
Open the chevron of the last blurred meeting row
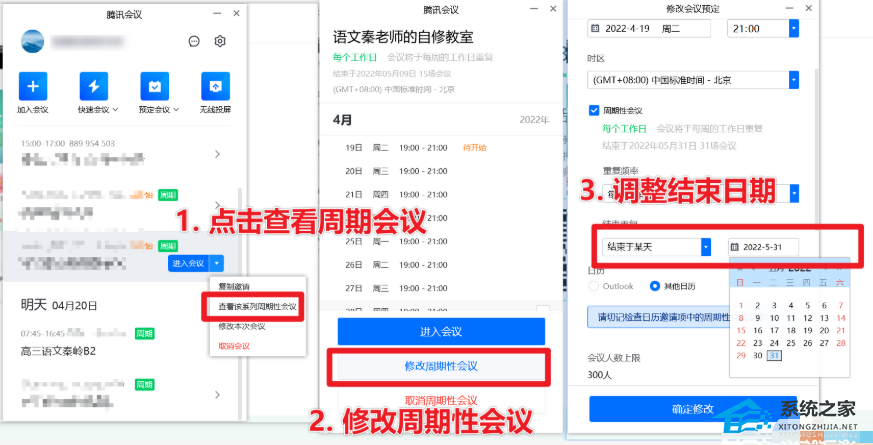pos(218,395)
